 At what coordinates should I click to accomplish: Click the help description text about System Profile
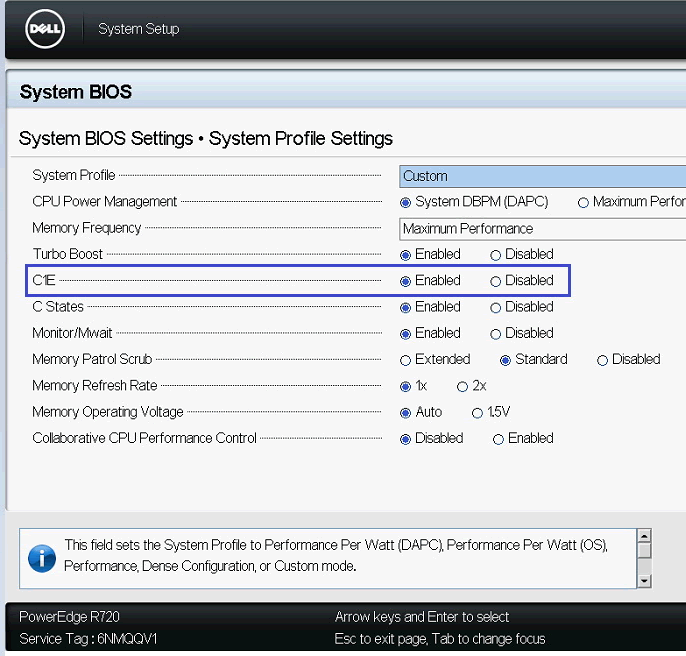pyautogui.click(x=336, y=555)
